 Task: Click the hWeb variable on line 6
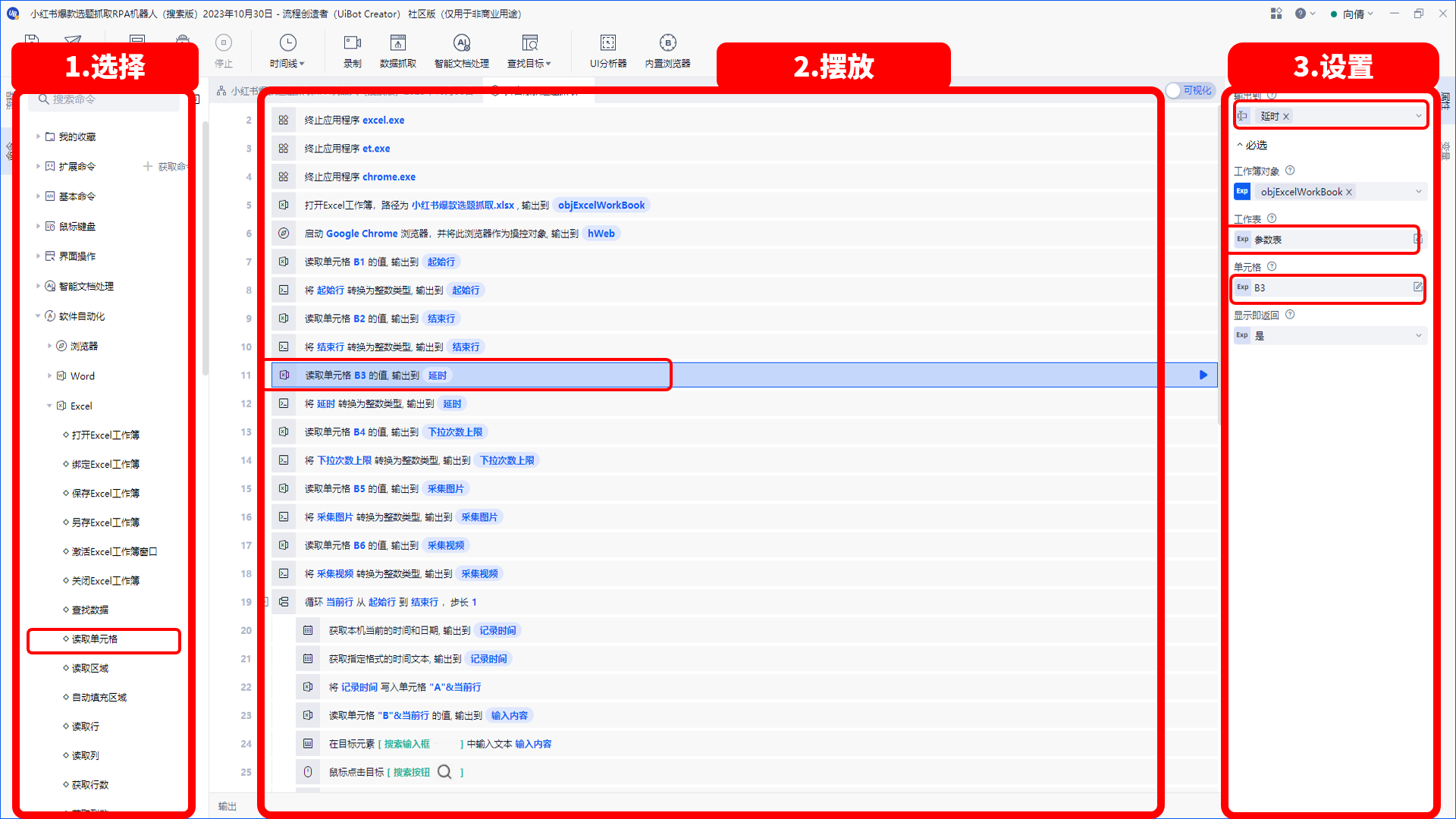[x=601, y=234]
